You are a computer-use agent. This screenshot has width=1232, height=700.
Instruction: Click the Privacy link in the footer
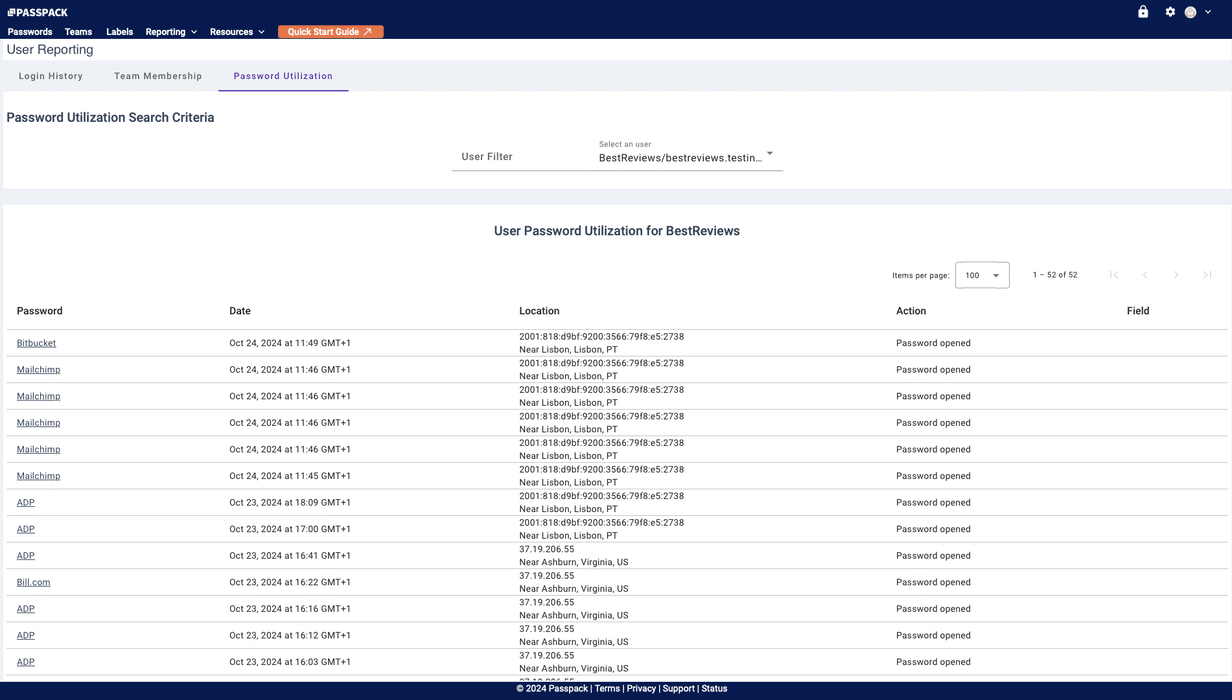click(641, 688)
